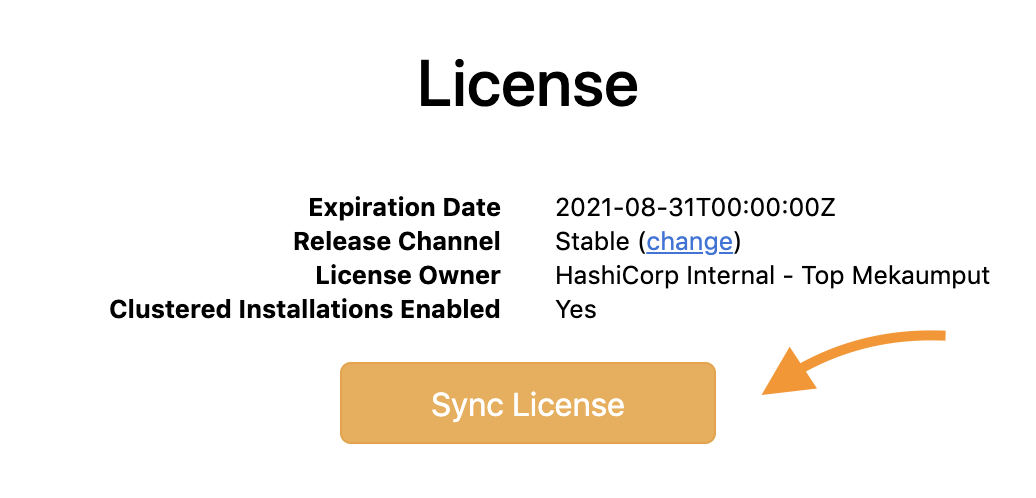Click the word Date in Expiration Date
This screenshot has height=498, width=1036.
(x=471, y=208)
